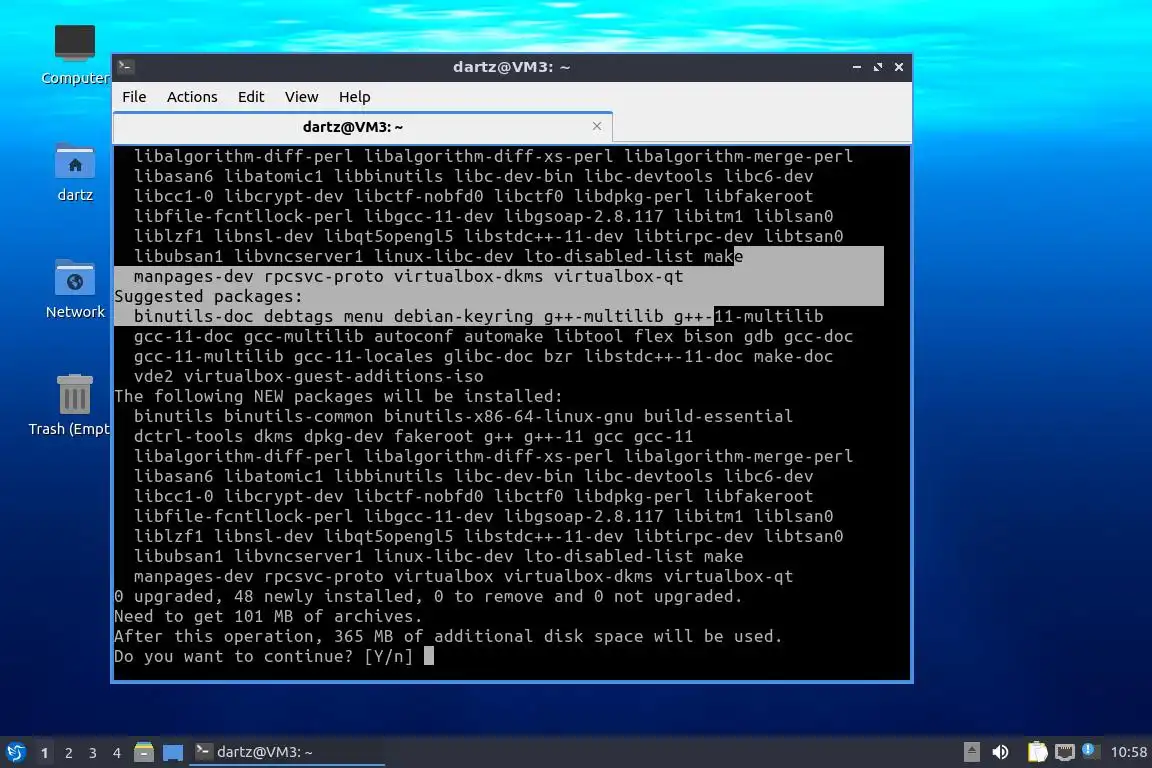Click the removable media eject tray icon
The height and width of the screenshot is (768, 1152).
coord(971,752)
